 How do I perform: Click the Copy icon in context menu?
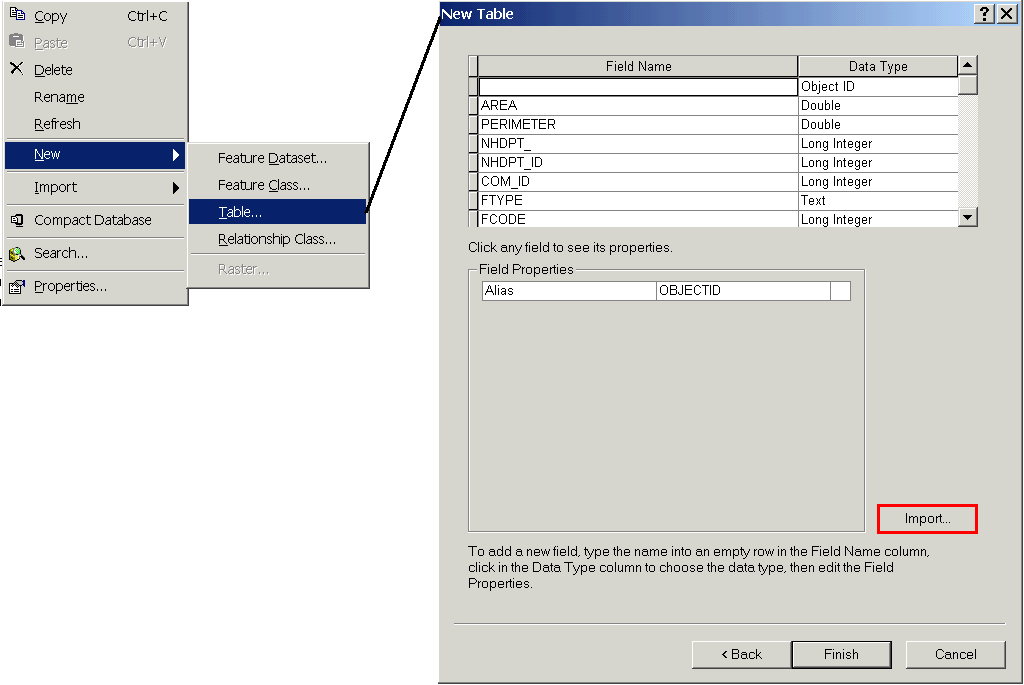point(16,15)
